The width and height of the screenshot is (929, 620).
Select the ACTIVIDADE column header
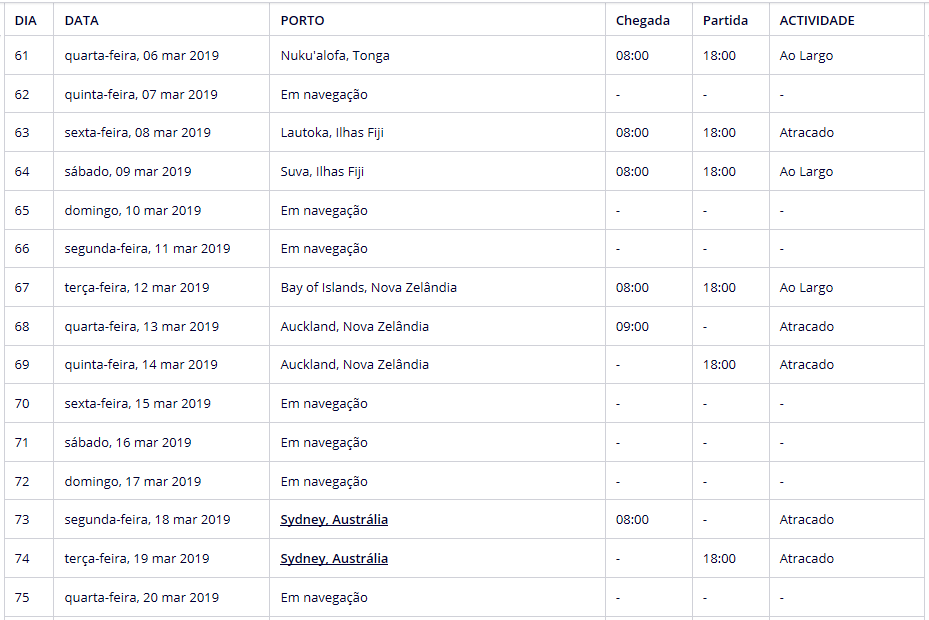click(x=817, y=20)
